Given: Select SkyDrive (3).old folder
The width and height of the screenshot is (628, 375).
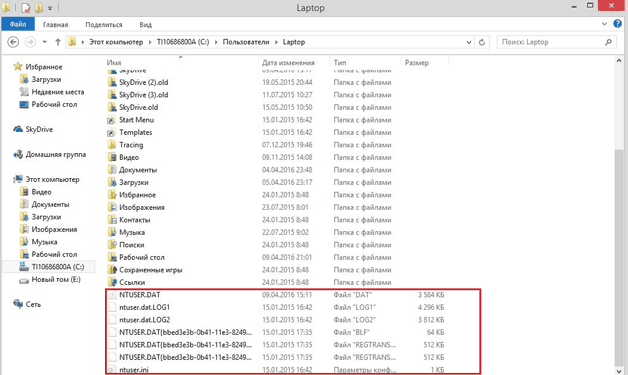Looking at the screenshot, I should tap(143, 95).
